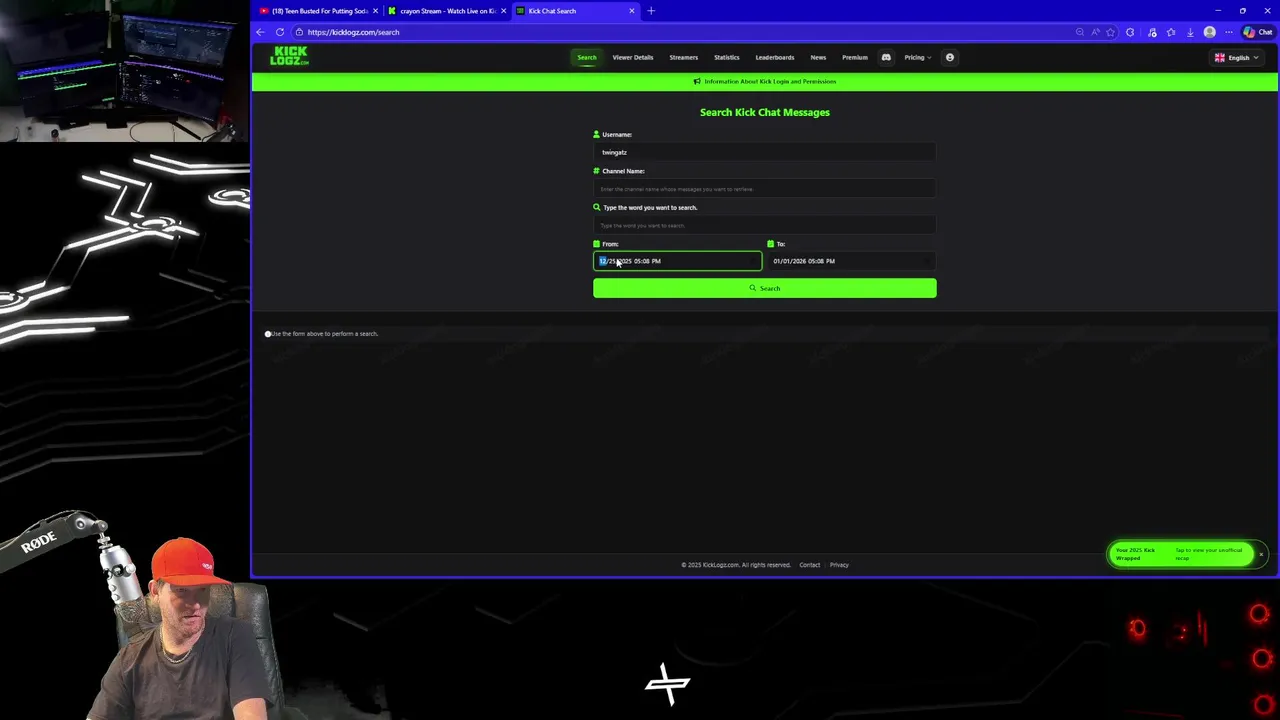The height and width of the screenshot is (720, 1280).
Task: Open the Search nav item
Action: coord(587,57)
